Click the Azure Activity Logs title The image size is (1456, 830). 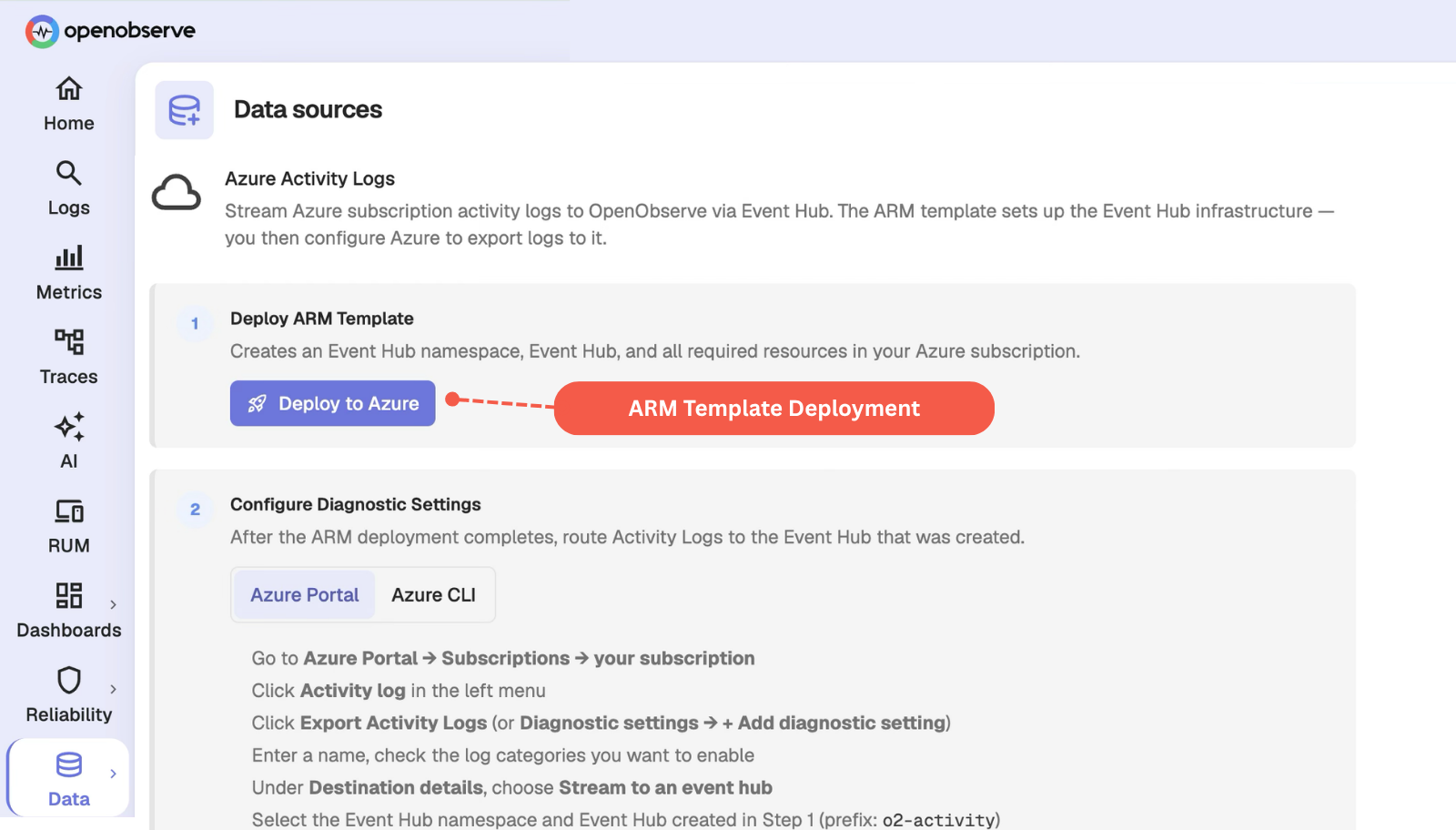(310, 178)
